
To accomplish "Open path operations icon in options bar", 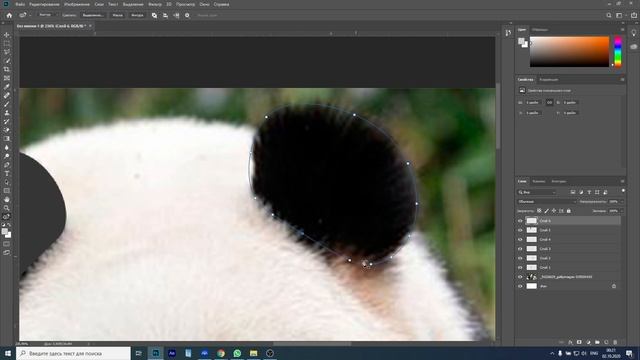I will pos(154,16).
